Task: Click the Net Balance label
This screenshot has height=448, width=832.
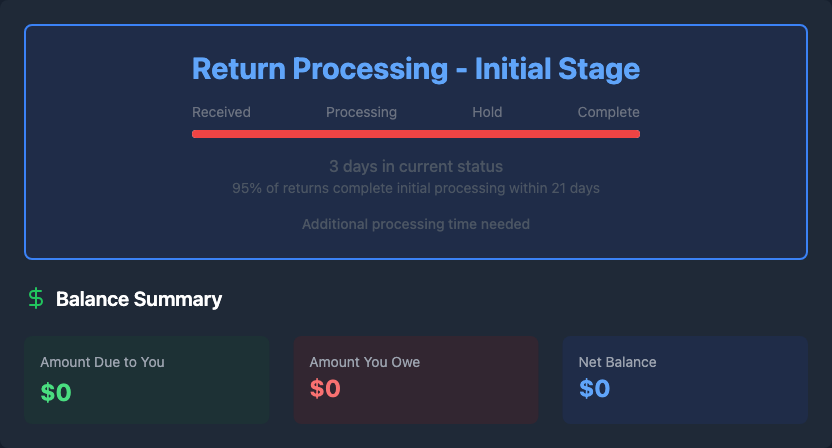Action: click(617, 362)
